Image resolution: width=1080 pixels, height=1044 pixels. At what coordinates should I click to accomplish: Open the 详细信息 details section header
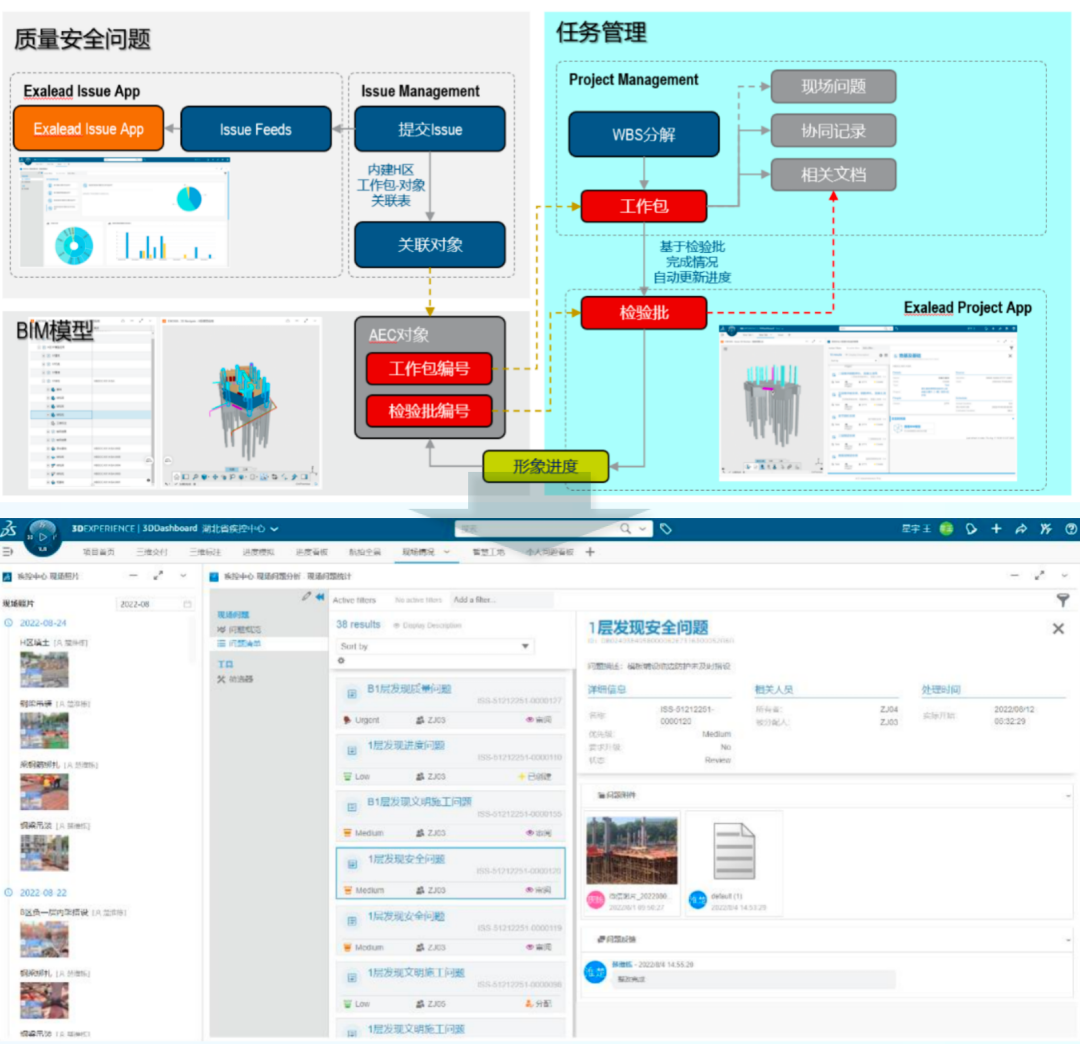click(607, 689)
